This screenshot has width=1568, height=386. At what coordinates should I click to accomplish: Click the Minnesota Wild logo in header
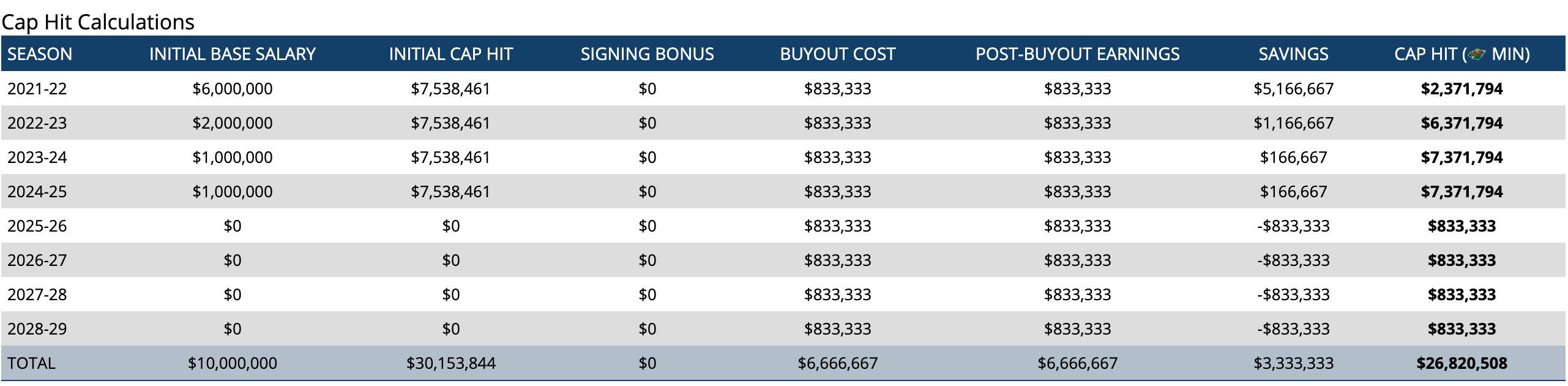click(x=1477, y=55)
